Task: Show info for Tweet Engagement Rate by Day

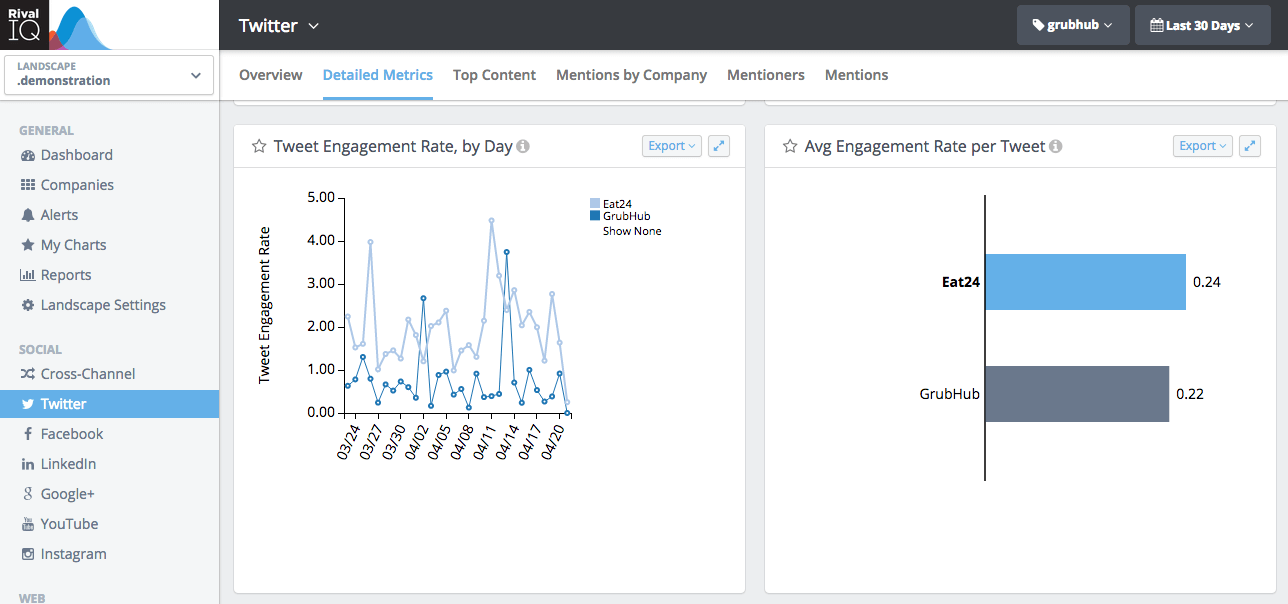Action: tap(523, 146)
